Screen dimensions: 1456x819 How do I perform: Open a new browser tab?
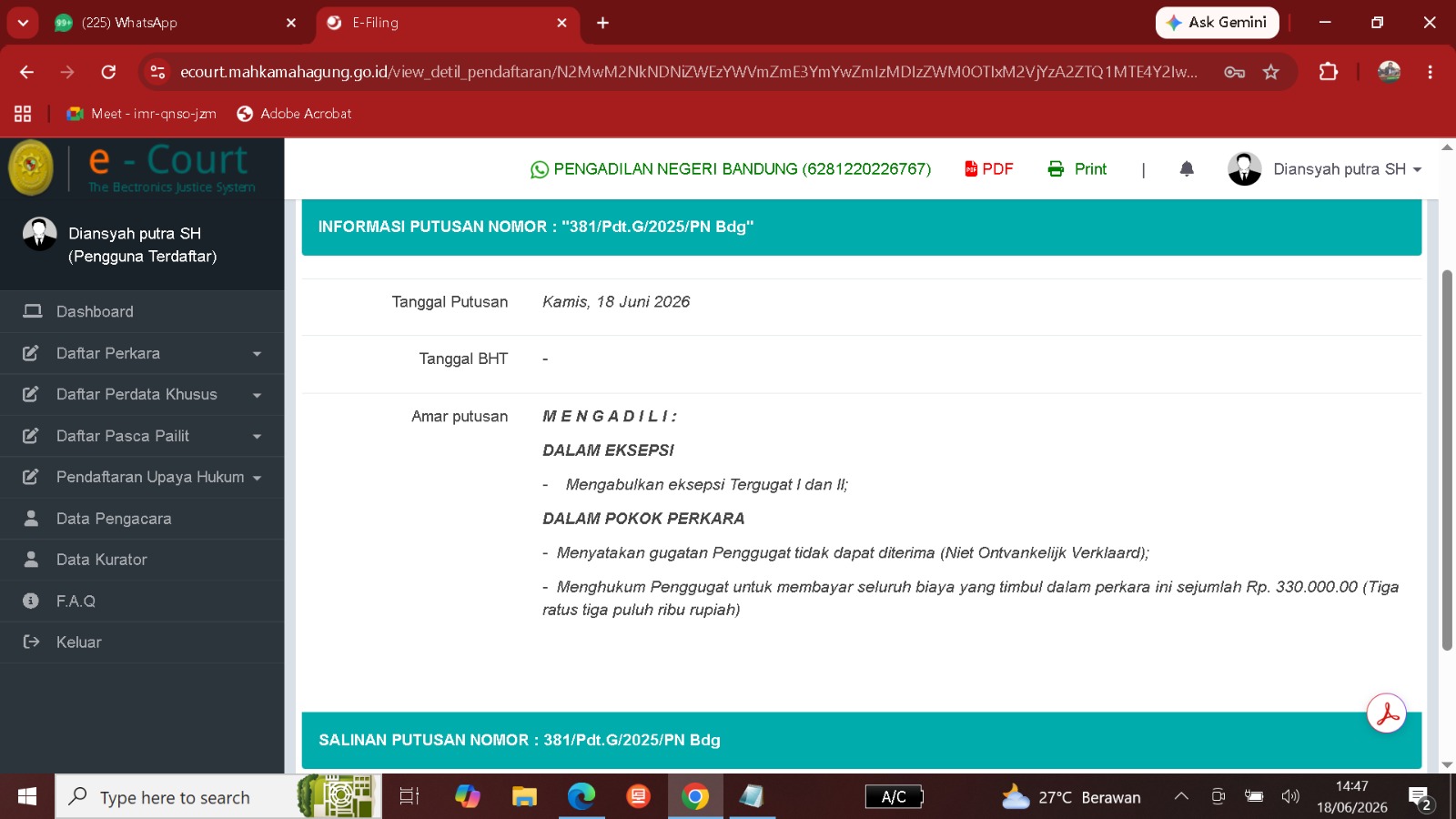coord(602,23)
